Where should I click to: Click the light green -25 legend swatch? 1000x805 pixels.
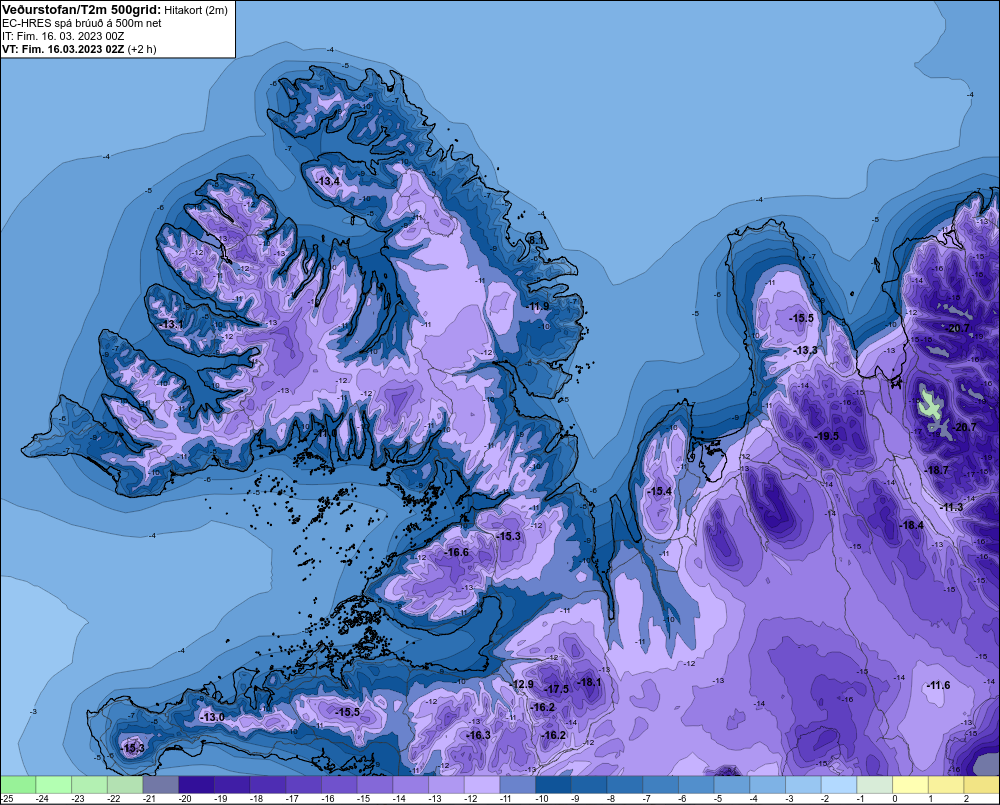click(18, 784)
